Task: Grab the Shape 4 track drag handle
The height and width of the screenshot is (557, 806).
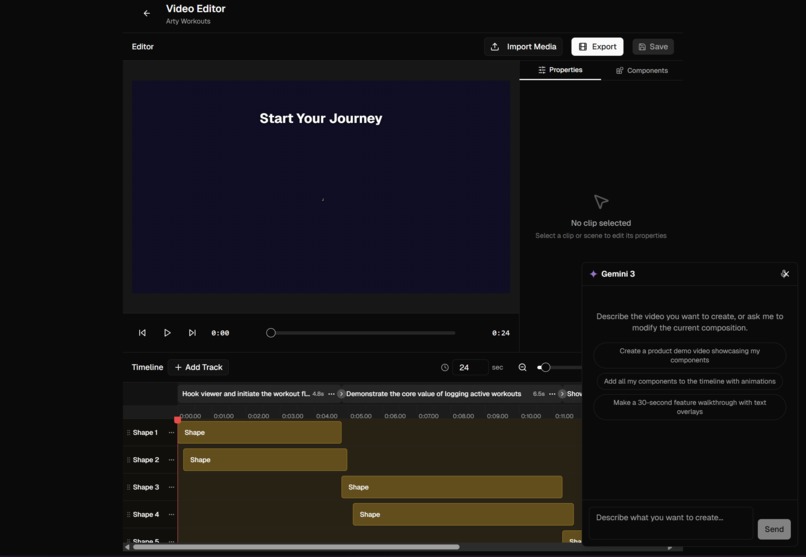Action: tap(128, 514)
